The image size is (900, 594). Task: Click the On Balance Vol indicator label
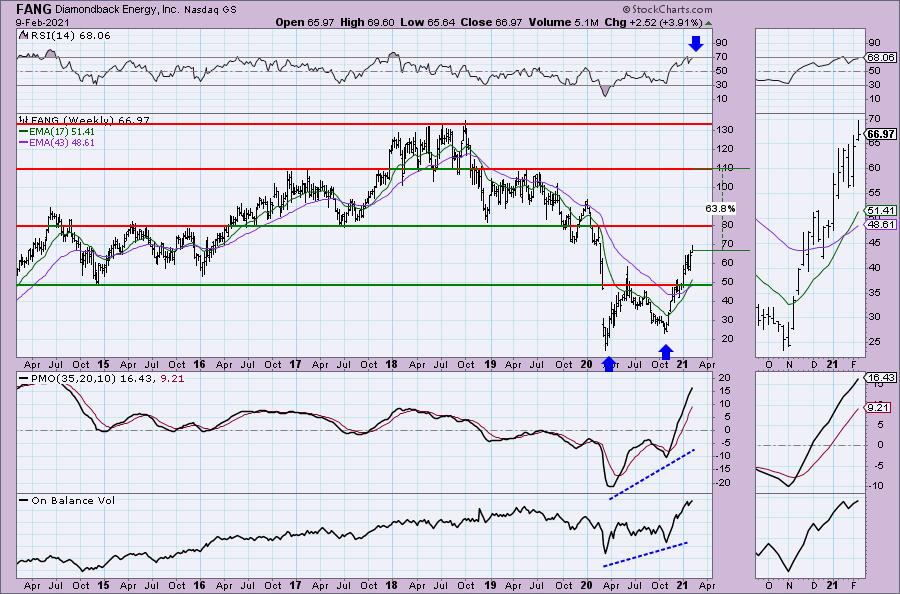point(67,500)
